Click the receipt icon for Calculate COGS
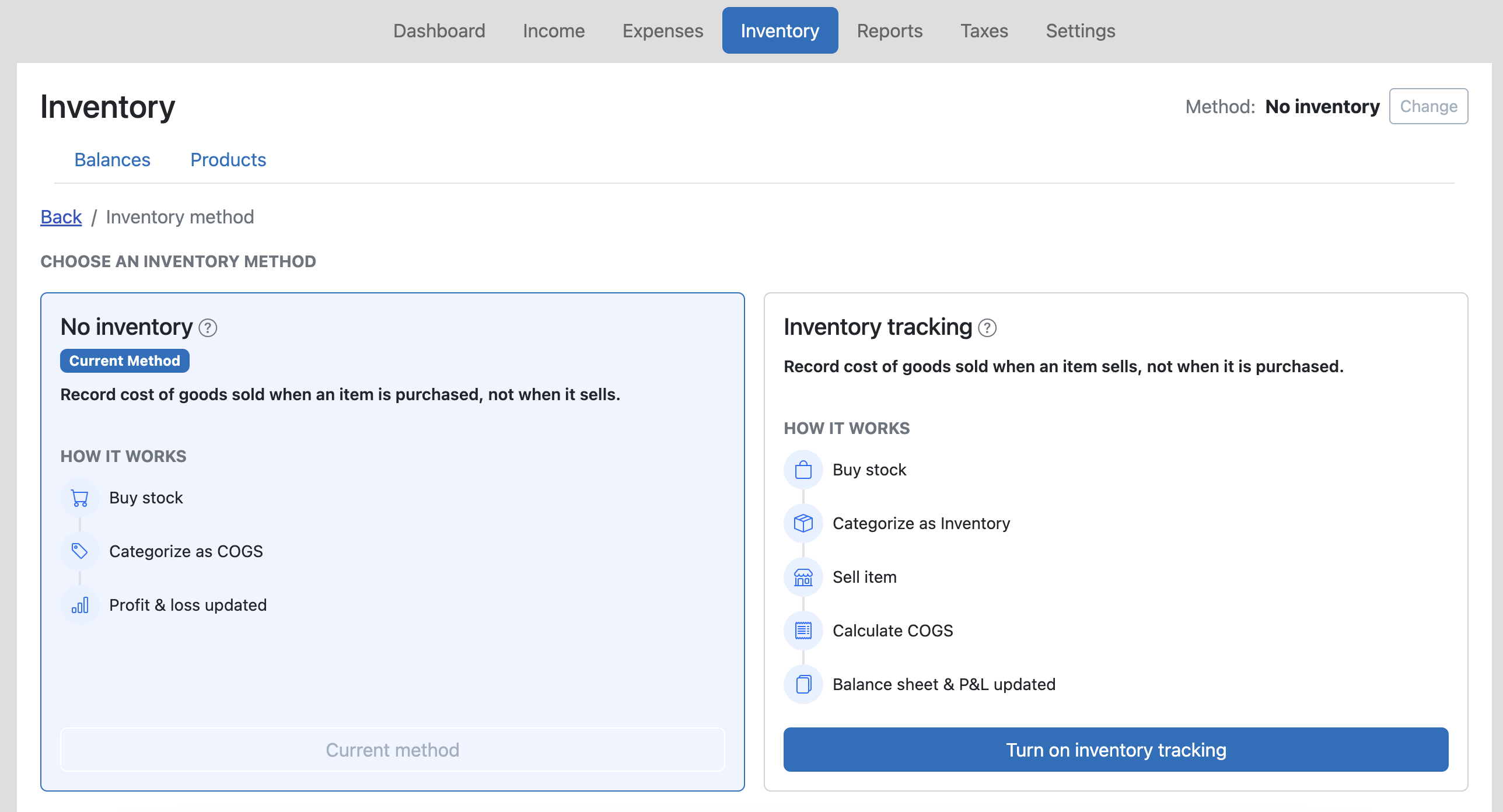This screenshot has width=1503, height=812. pos(803,631)
